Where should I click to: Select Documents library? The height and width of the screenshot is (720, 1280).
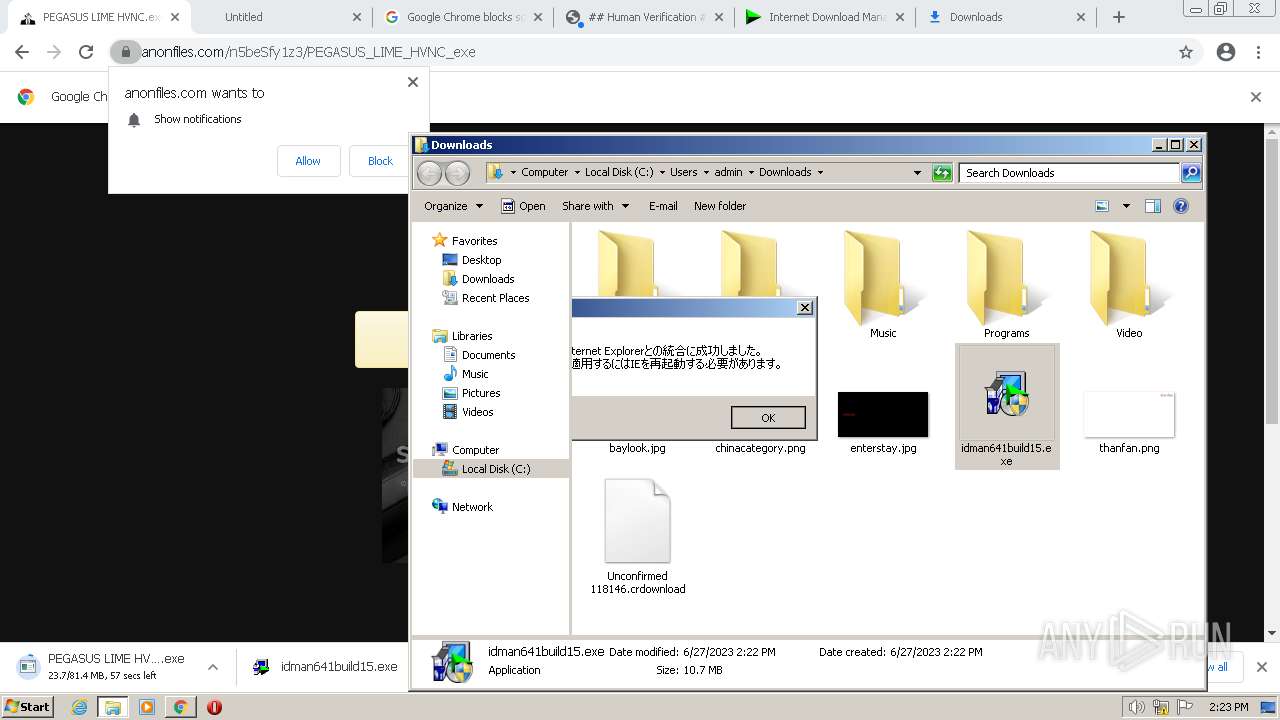click(488, 355)
